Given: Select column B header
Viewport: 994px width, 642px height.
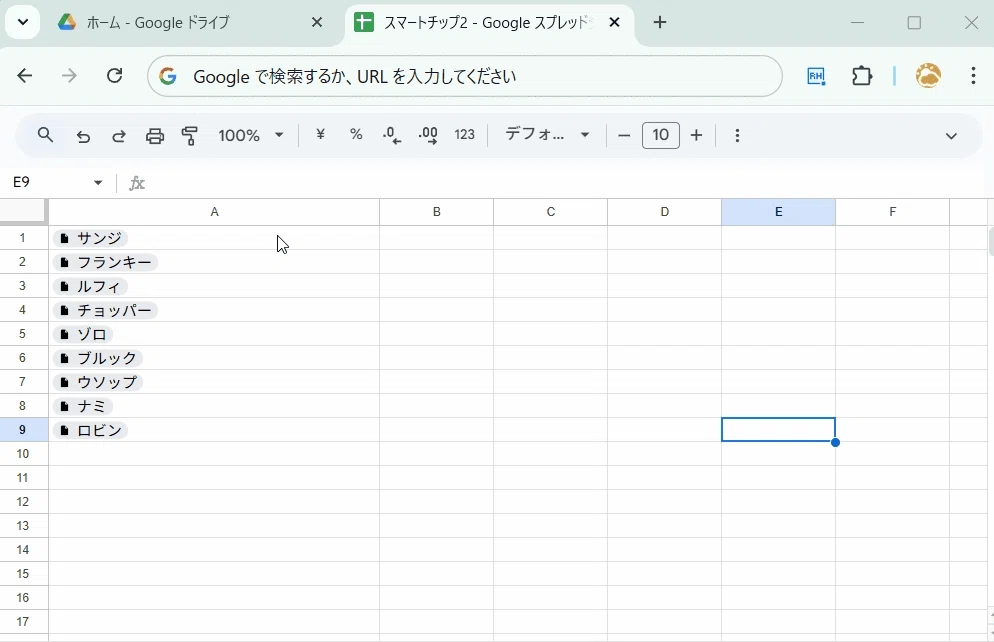Looking at the screenshot, I should click(x=437, y=212).
